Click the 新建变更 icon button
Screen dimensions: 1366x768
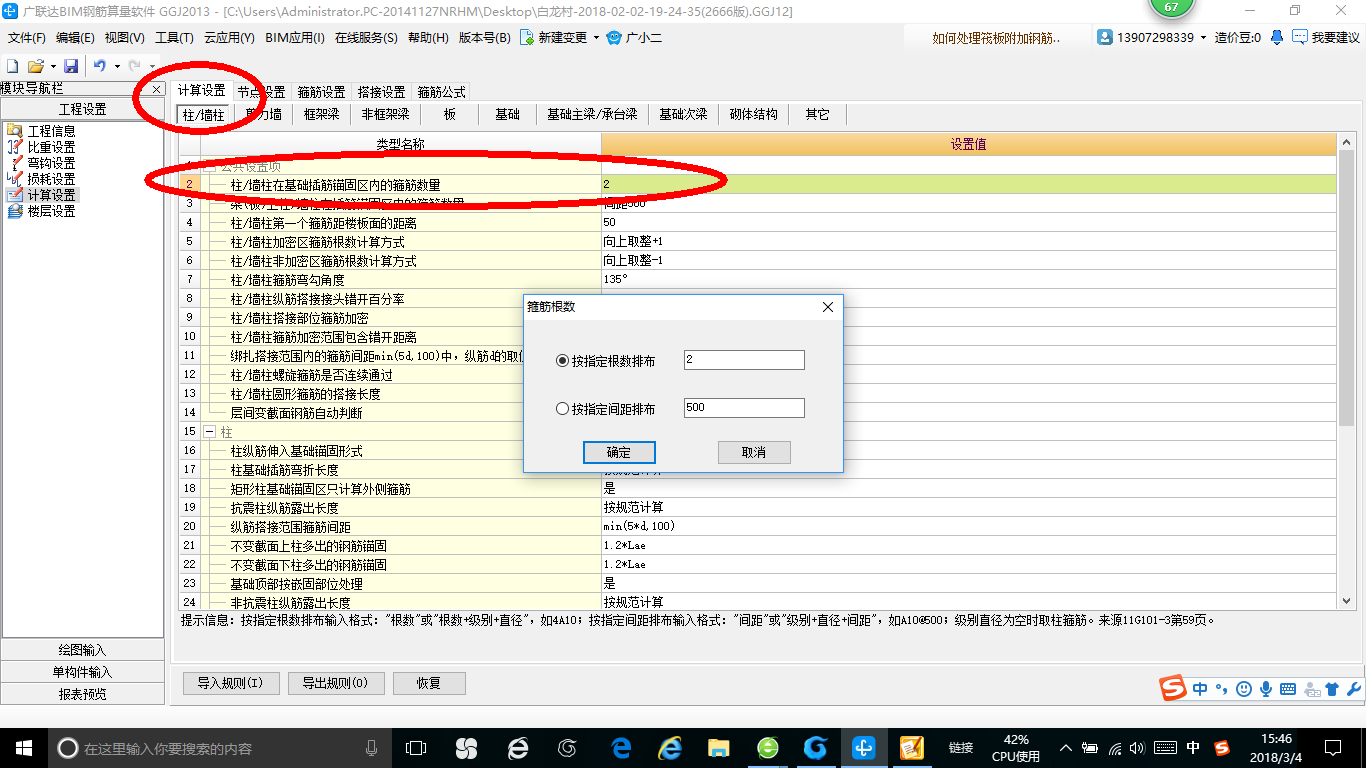coord(526,37)
